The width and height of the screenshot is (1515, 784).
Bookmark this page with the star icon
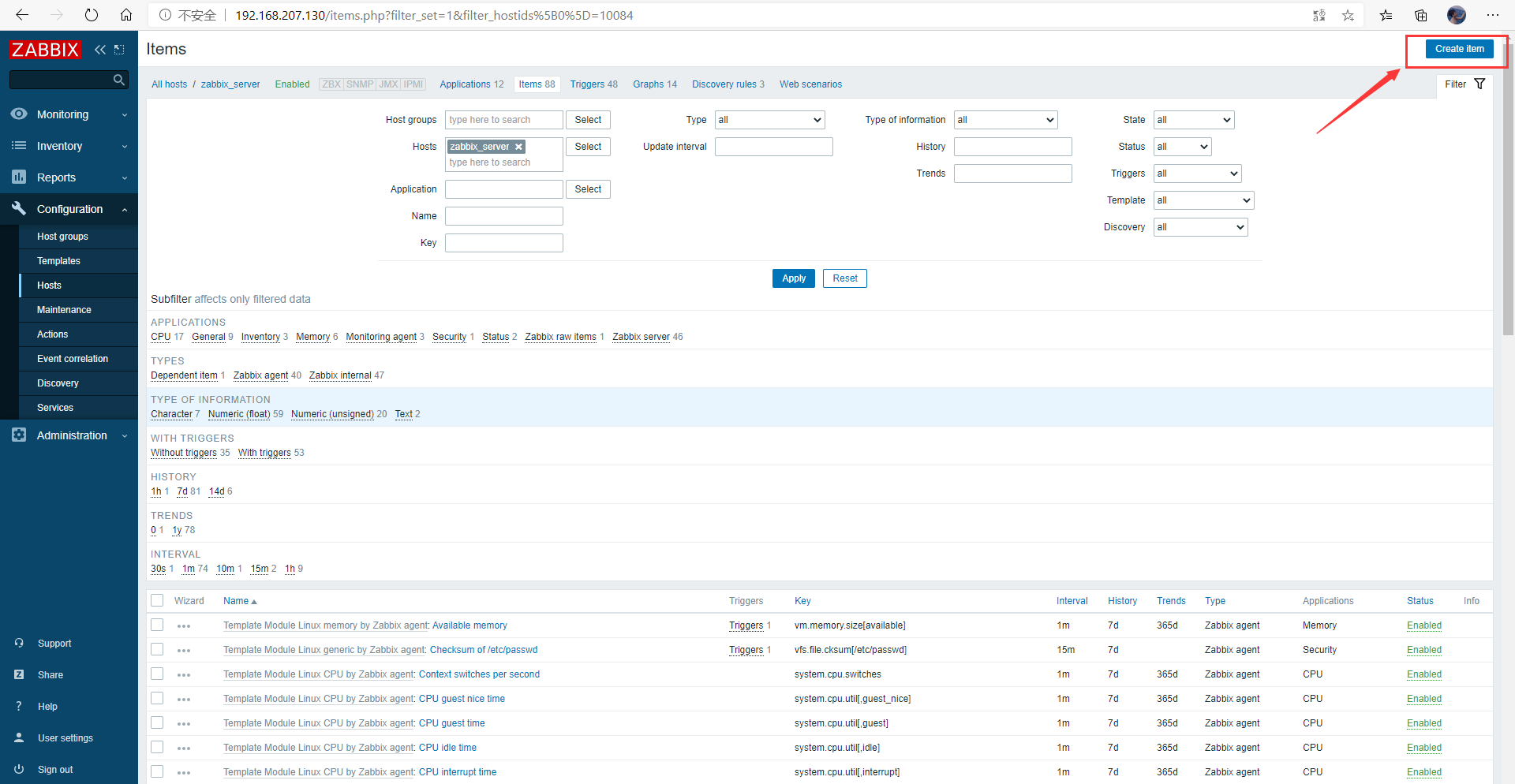pyautogui.click(x=1348, y=15)
